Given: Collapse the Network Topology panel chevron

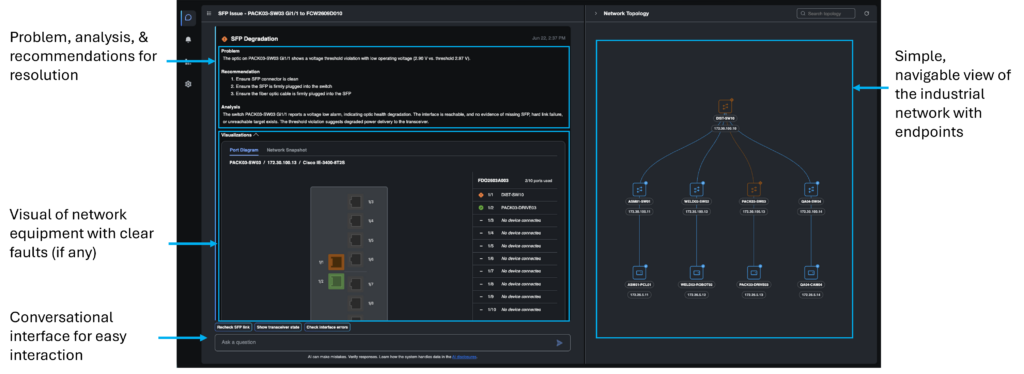Looking at the screenshot, I should (595, 13).
